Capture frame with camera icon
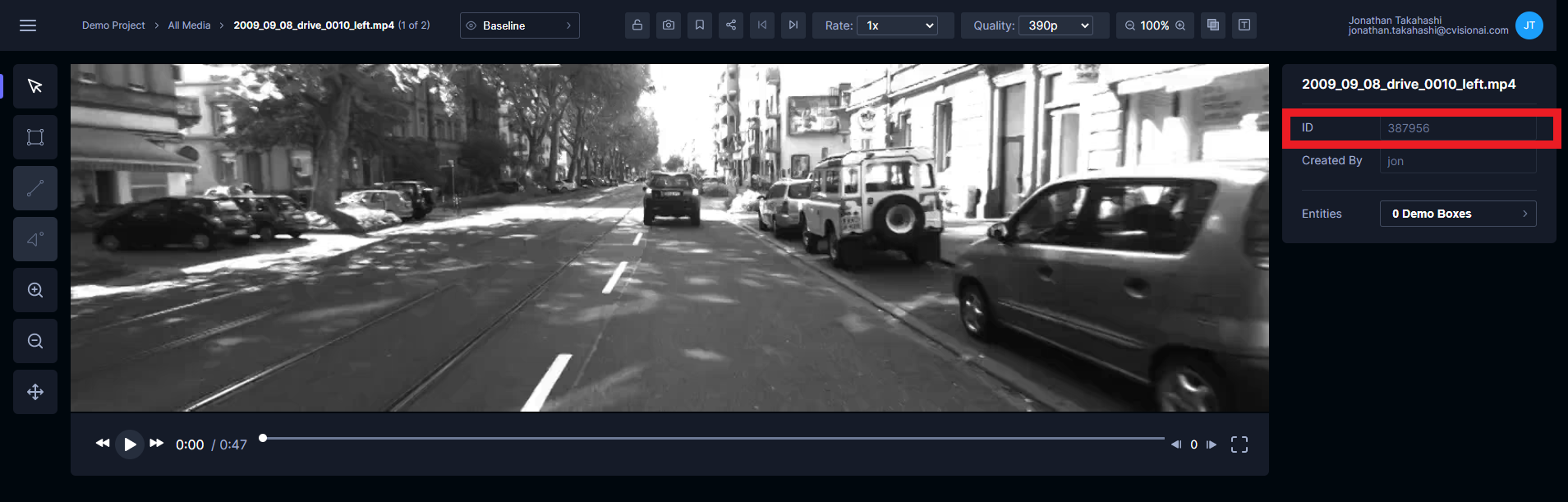The width and height of the screenshot is (1568, 502). [x=669, y=25]
